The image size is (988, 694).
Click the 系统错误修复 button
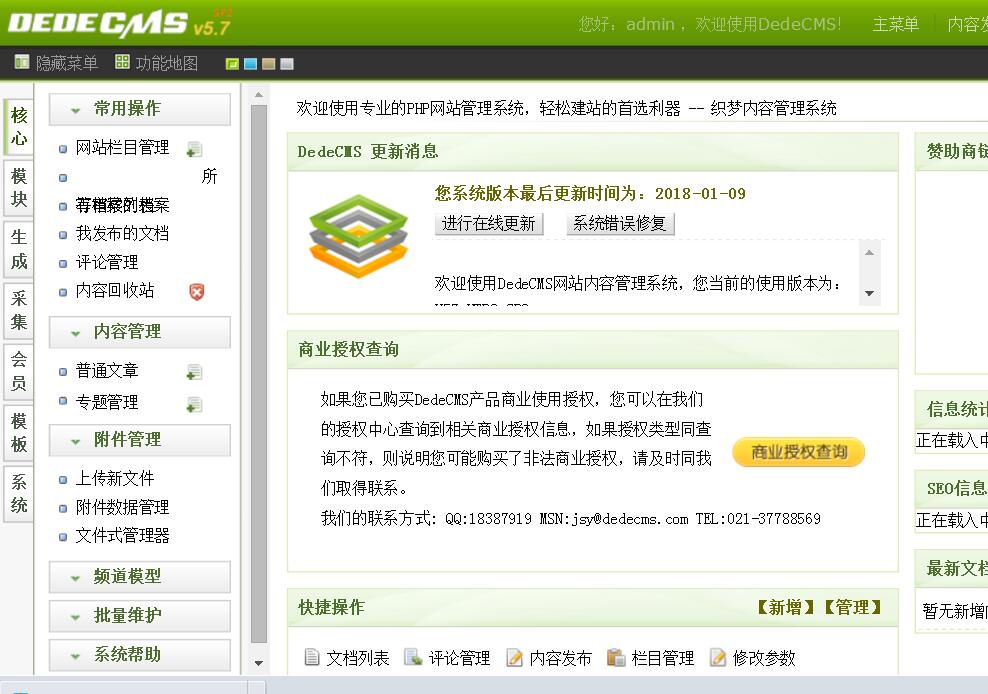[x=620, y=224]
